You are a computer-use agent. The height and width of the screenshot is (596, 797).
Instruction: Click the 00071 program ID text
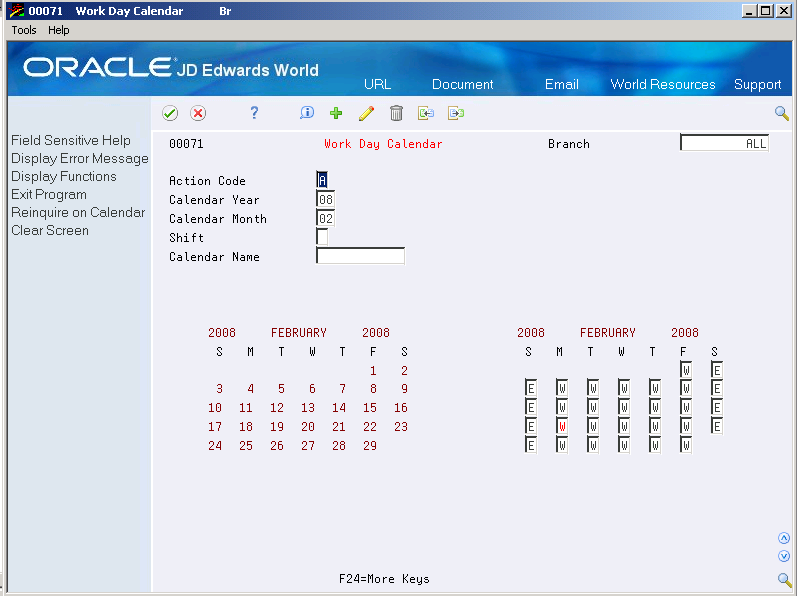186,144
